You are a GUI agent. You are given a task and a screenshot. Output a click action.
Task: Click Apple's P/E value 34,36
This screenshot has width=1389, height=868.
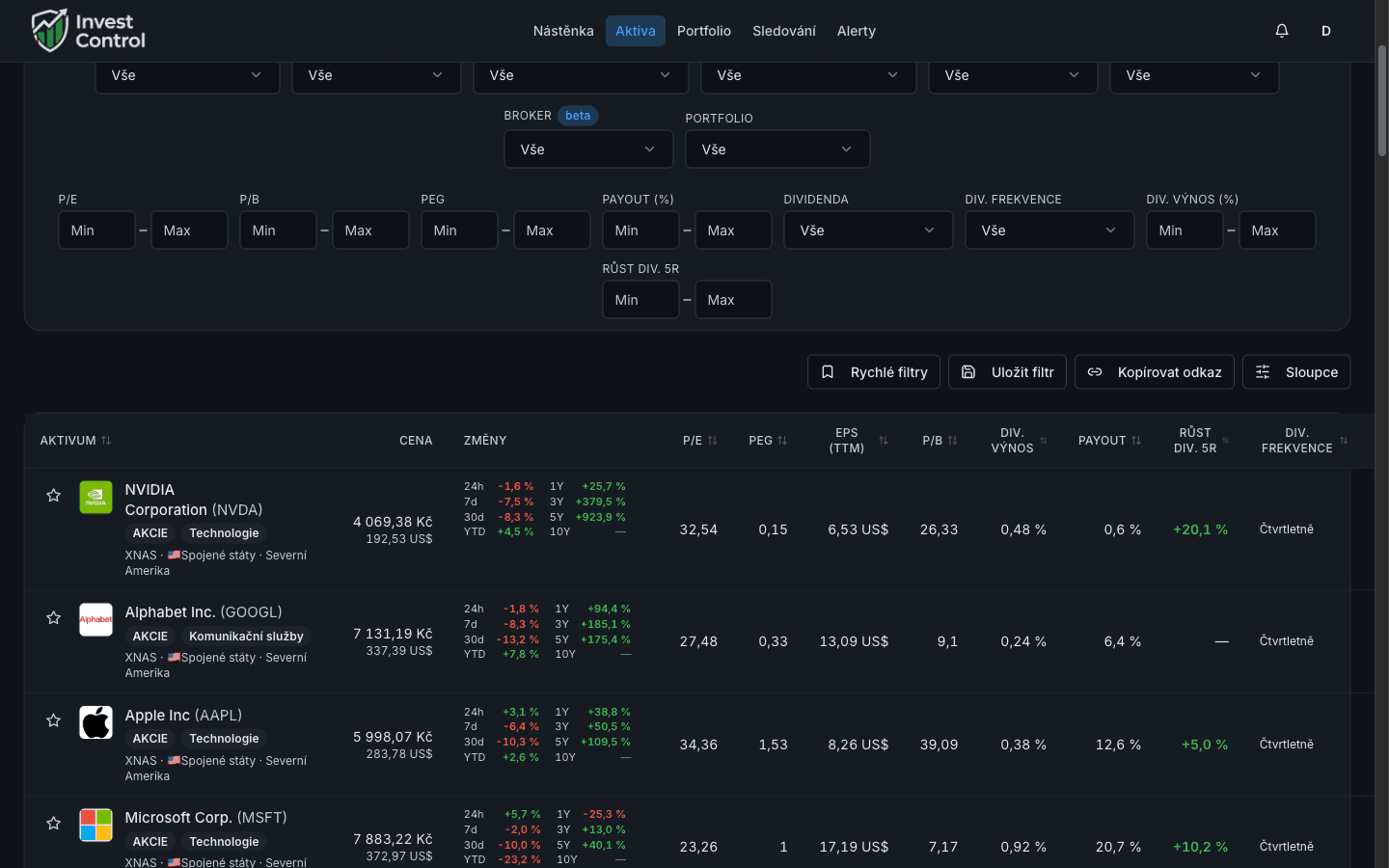click(698, 745)
